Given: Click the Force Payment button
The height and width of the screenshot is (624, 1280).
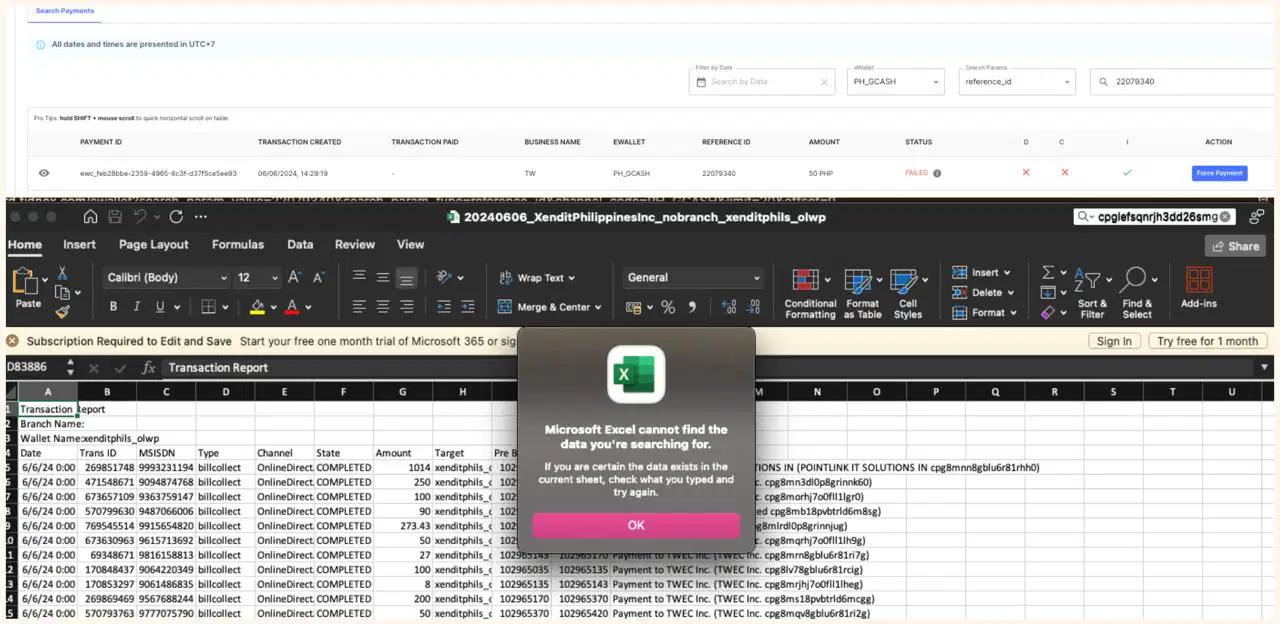Looking at the screenshot, I should [x=1219, y=173].
